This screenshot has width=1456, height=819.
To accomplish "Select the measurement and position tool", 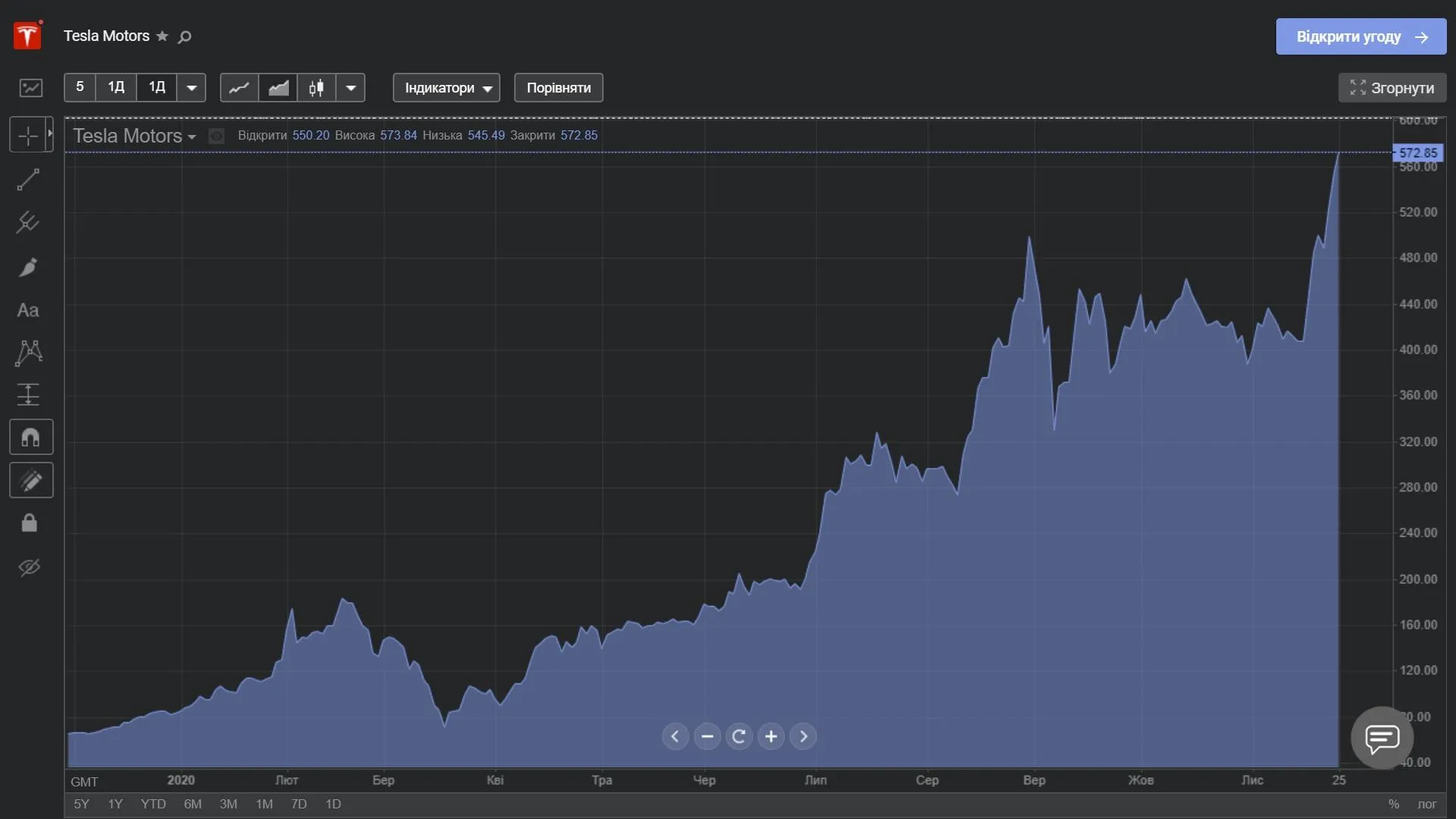I will (28, 395).
